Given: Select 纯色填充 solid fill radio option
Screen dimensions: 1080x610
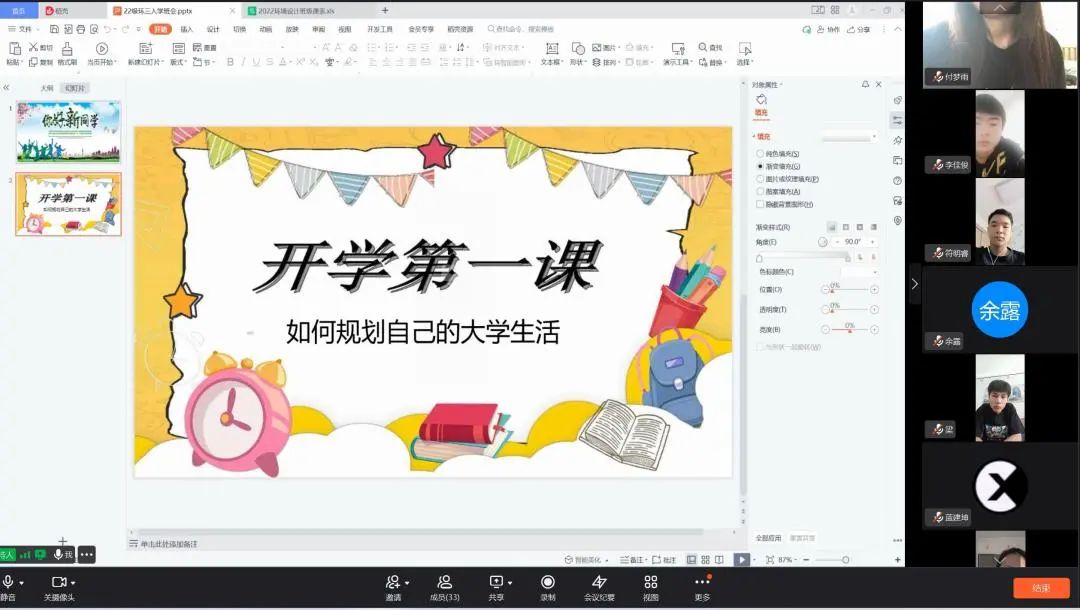Looking at the screenshot, I should coord(761,154).
